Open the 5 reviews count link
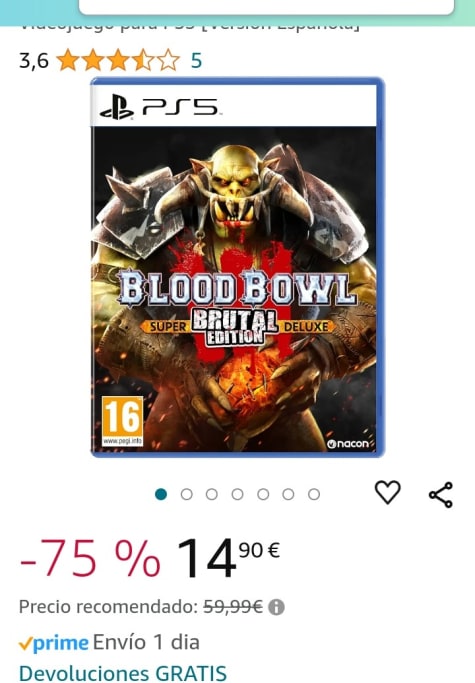Viewport: 475px width, 683px height. [196, 61]
